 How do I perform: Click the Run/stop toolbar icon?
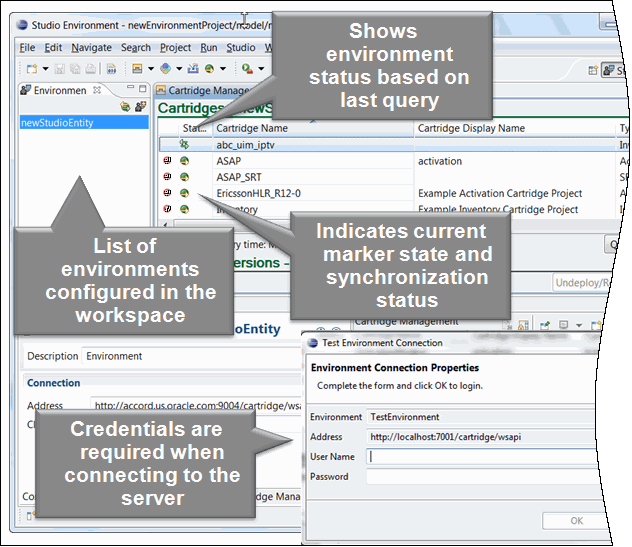pyautogui.click(x=247, y=69)
